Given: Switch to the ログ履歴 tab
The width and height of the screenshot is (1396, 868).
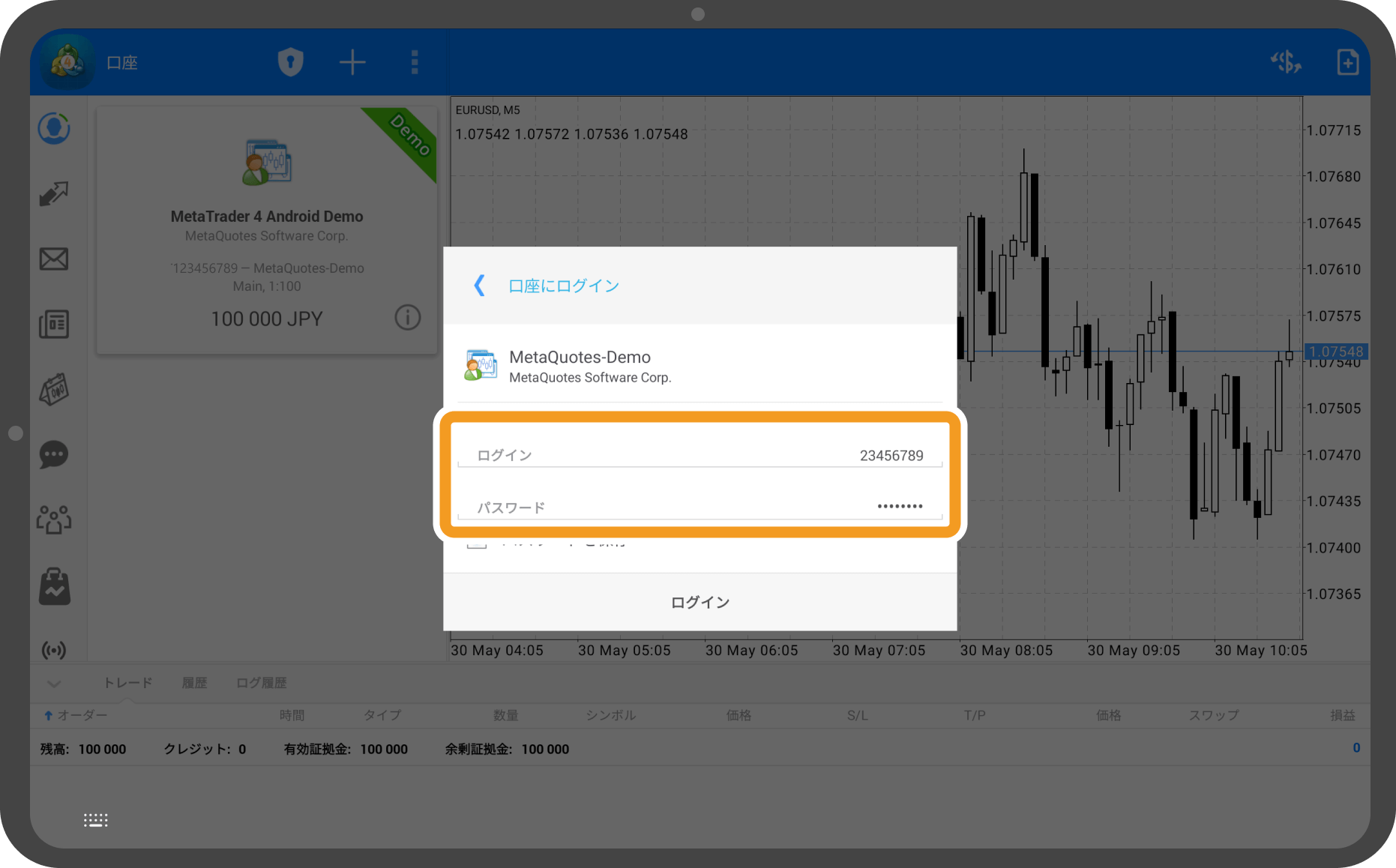Looking at the screenshot, I should tap(262, 683).
